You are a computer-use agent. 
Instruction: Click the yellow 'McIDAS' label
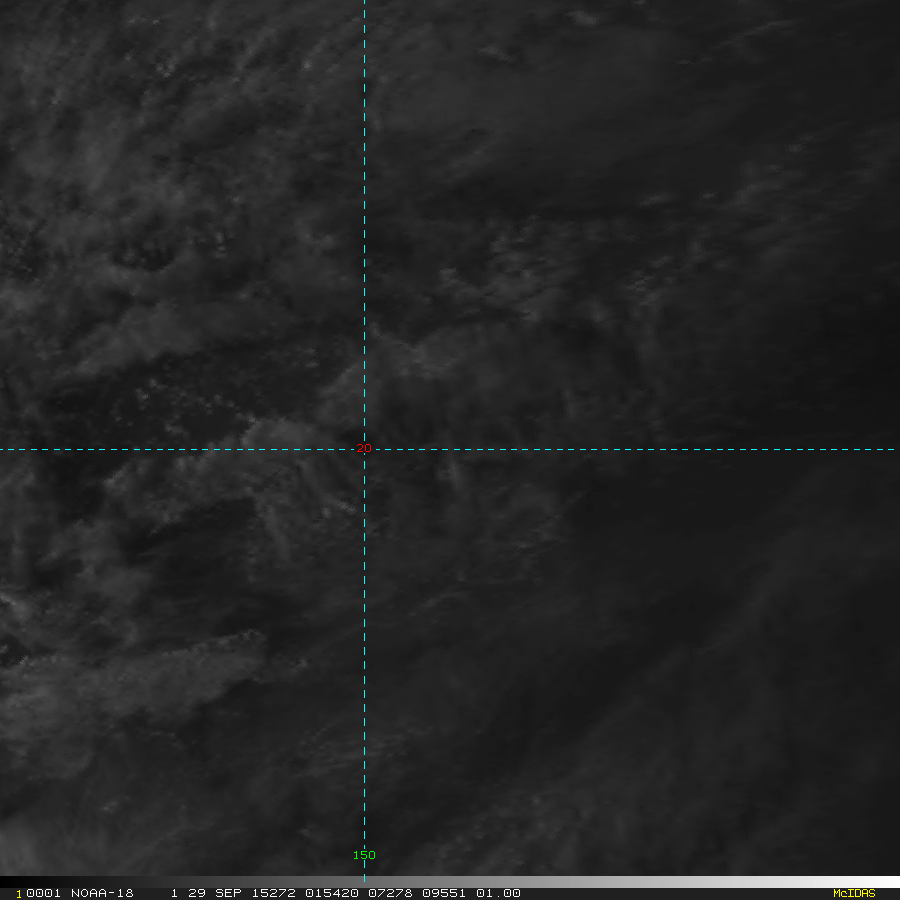854,893
